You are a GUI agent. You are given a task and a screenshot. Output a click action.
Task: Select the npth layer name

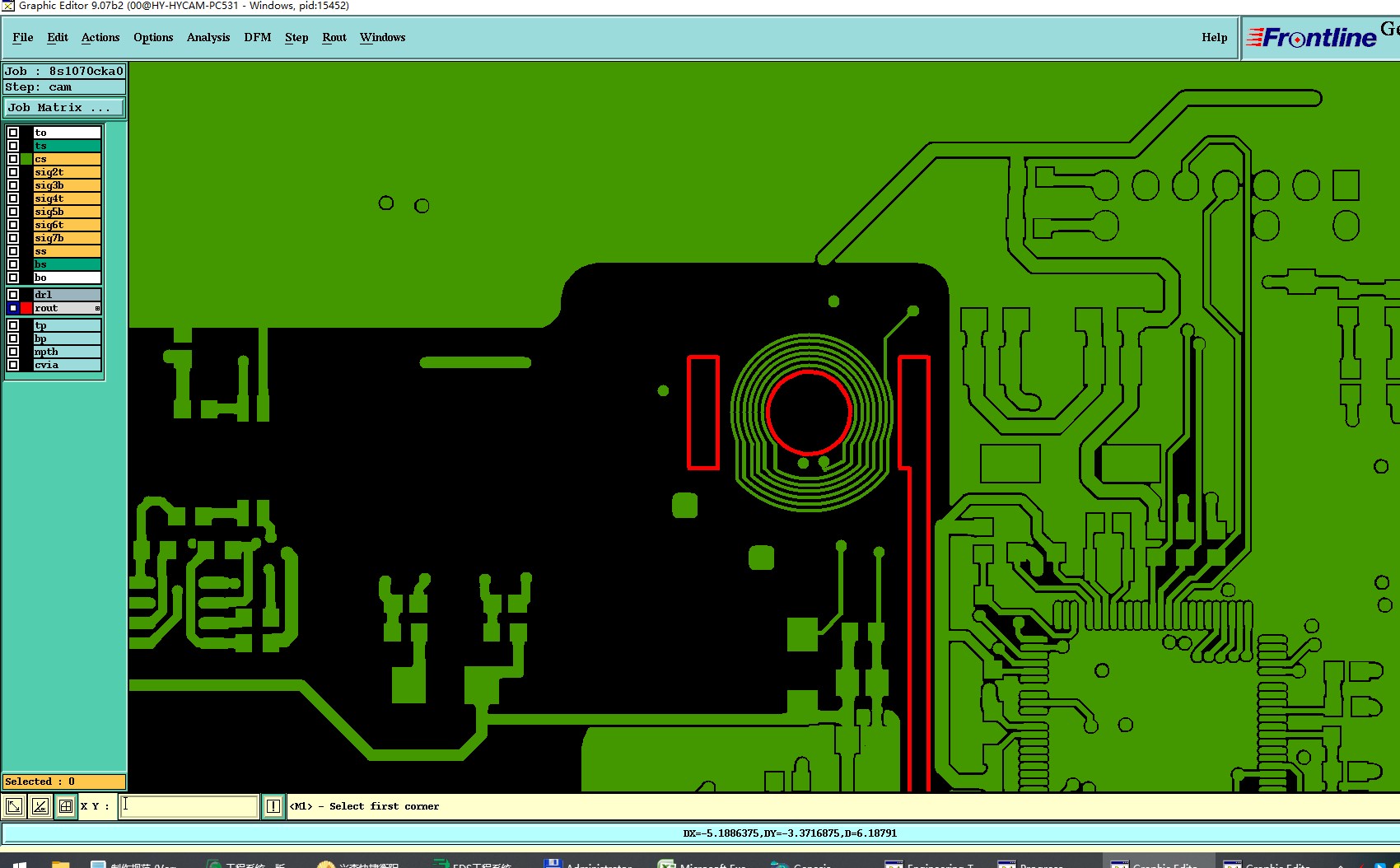tap(67, 352)
